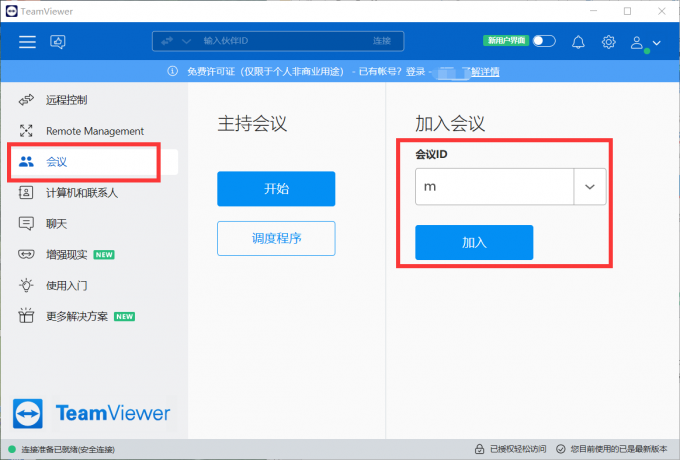Click the 计算机和联系人 contact-card icon
The image size is (680, 460).
pos(26,192)
